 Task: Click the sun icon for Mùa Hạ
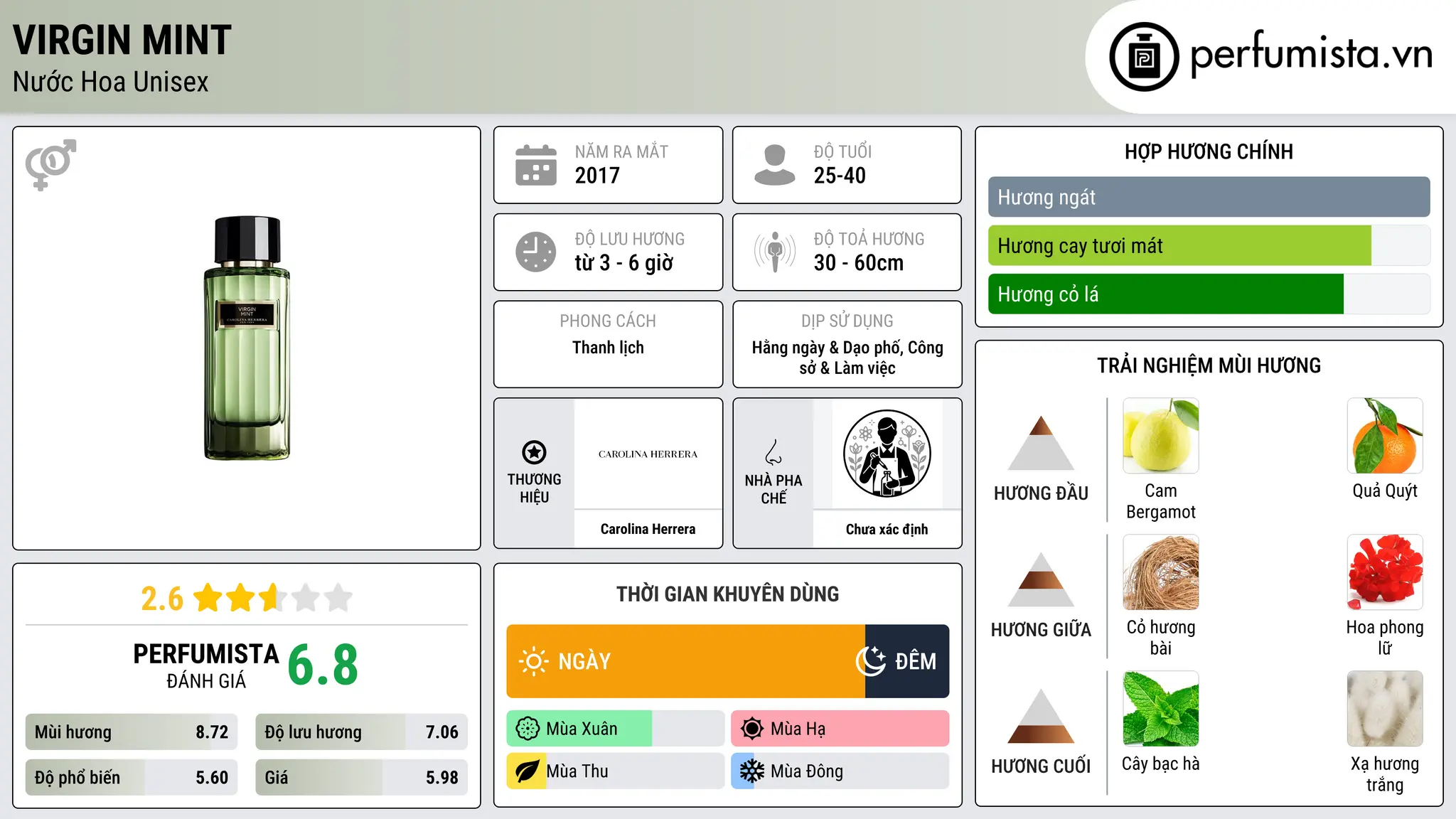[x=752, y=729]
